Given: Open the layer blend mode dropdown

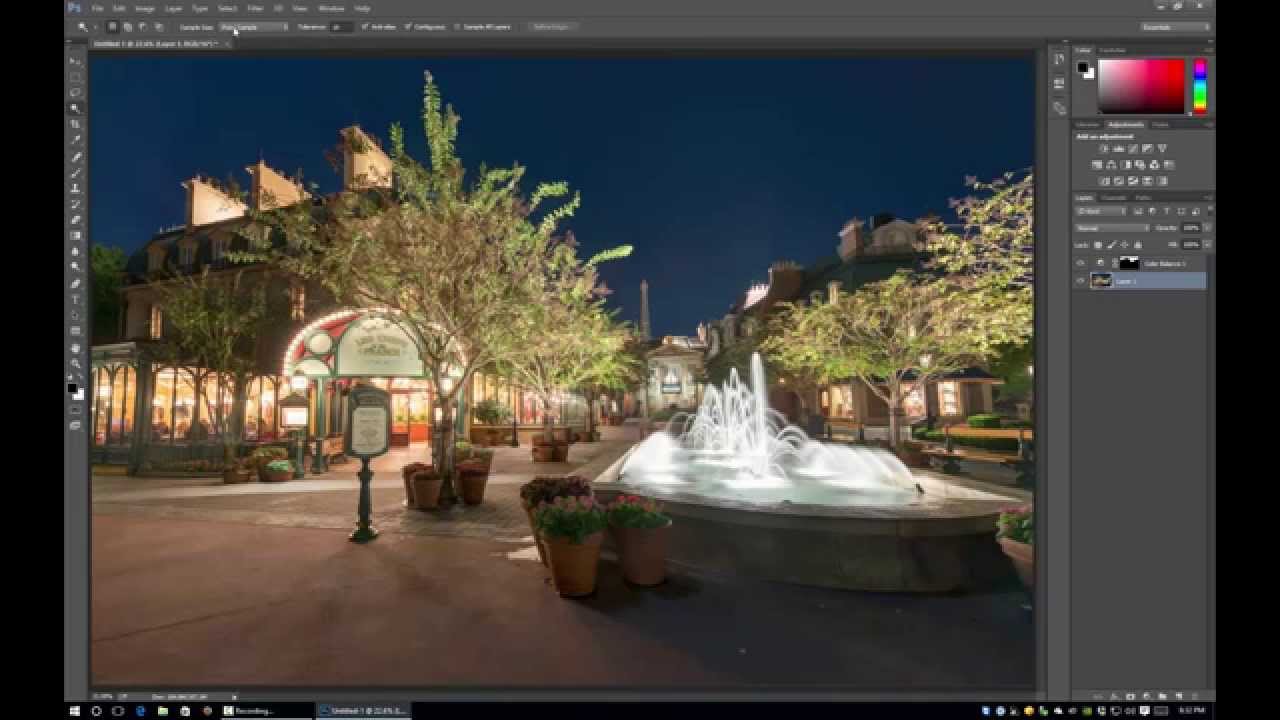Looking at the screenshot, I should (x=1113, y=228).
